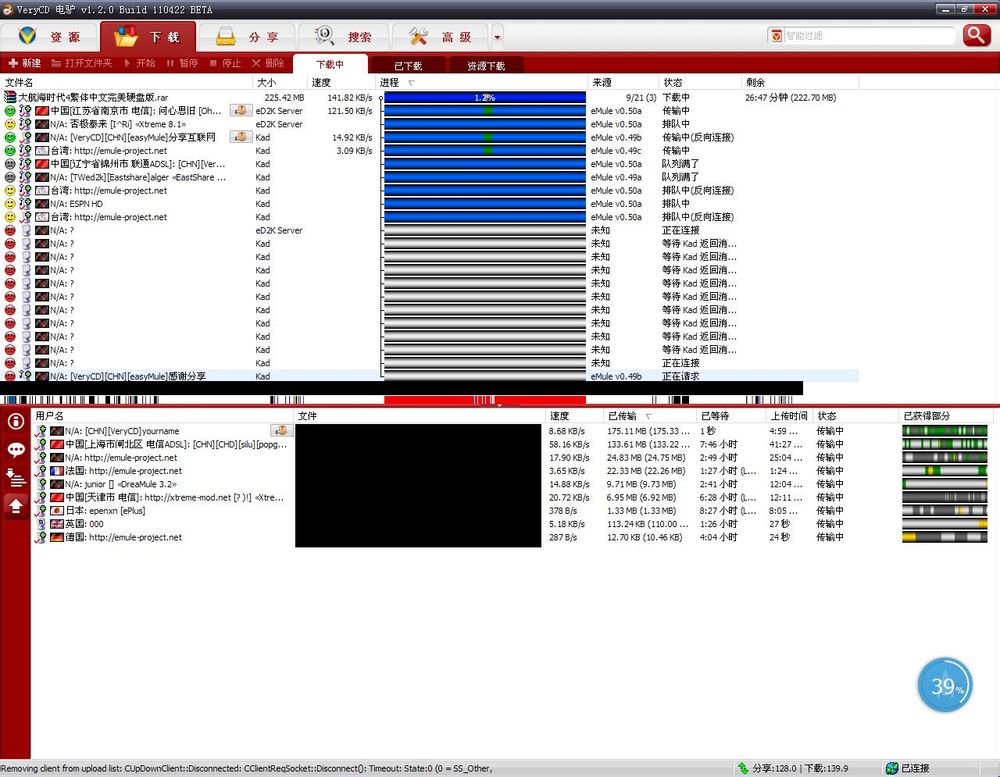This screenshot has width=1000, height=777.
Task: Open the 资源 (Resources) main tab
Action: click(49, 37)
